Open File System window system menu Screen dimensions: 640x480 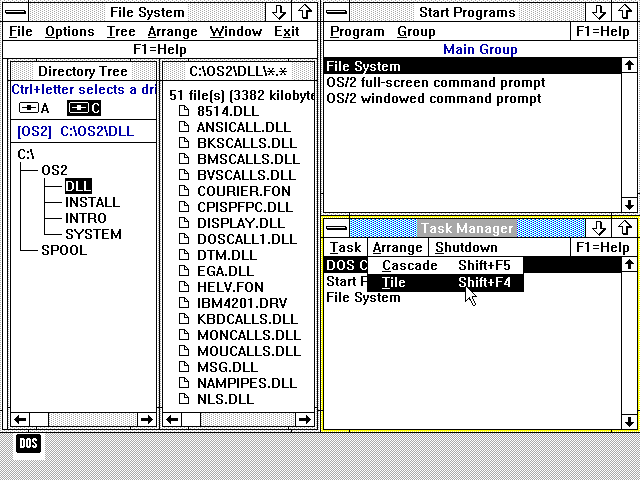tap(15, 12)
